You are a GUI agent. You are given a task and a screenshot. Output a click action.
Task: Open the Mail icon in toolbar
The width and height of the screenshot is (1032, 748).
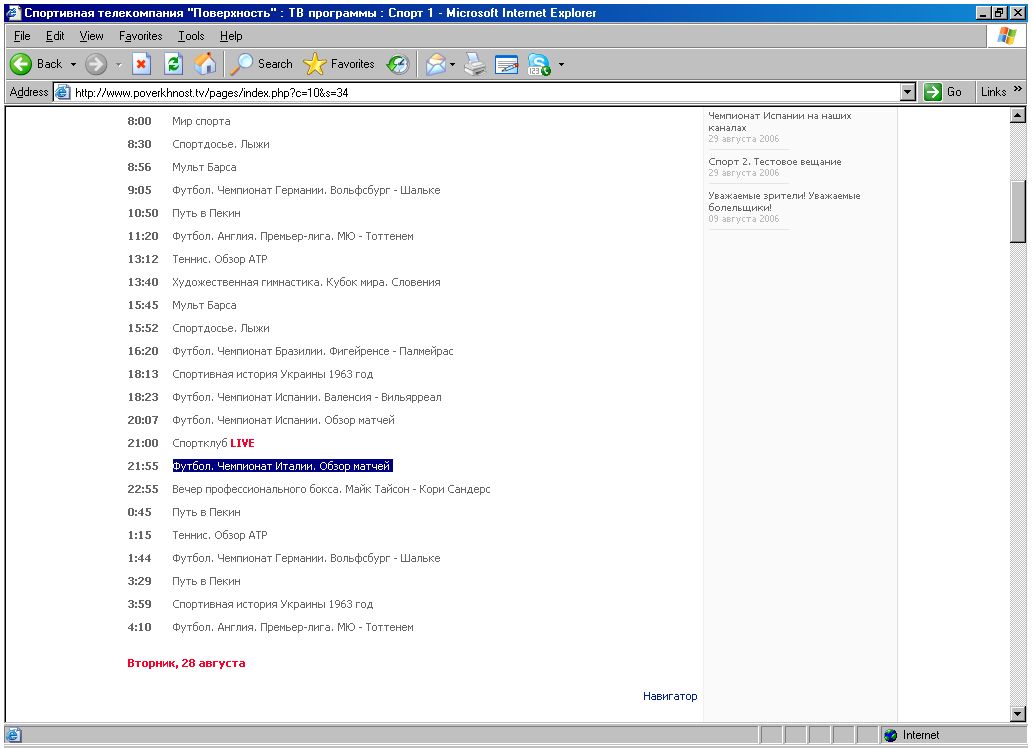click(435, 64)
